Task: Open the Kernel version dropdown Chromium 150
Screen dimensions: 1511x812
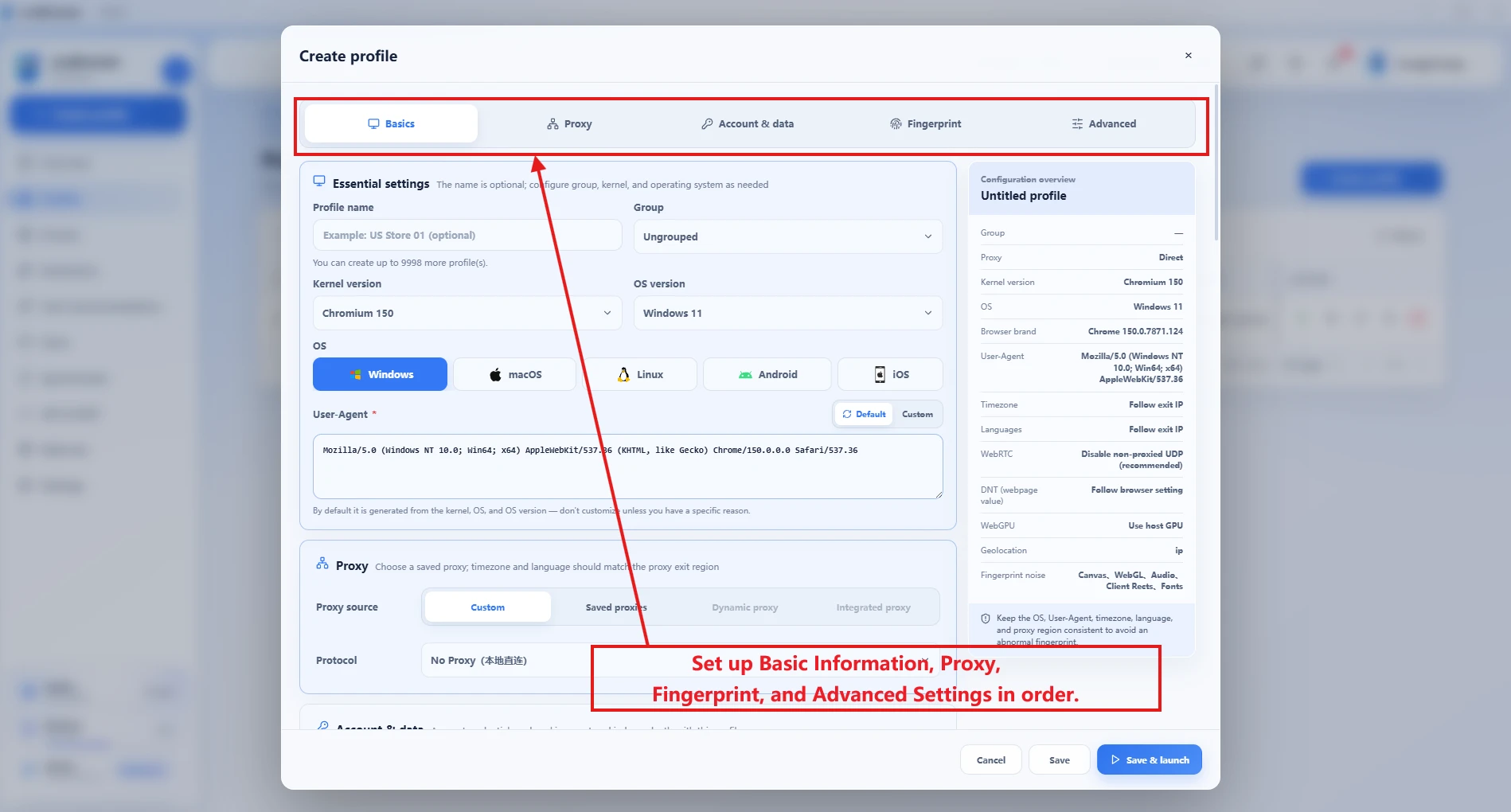Action: tap(467, 313)
